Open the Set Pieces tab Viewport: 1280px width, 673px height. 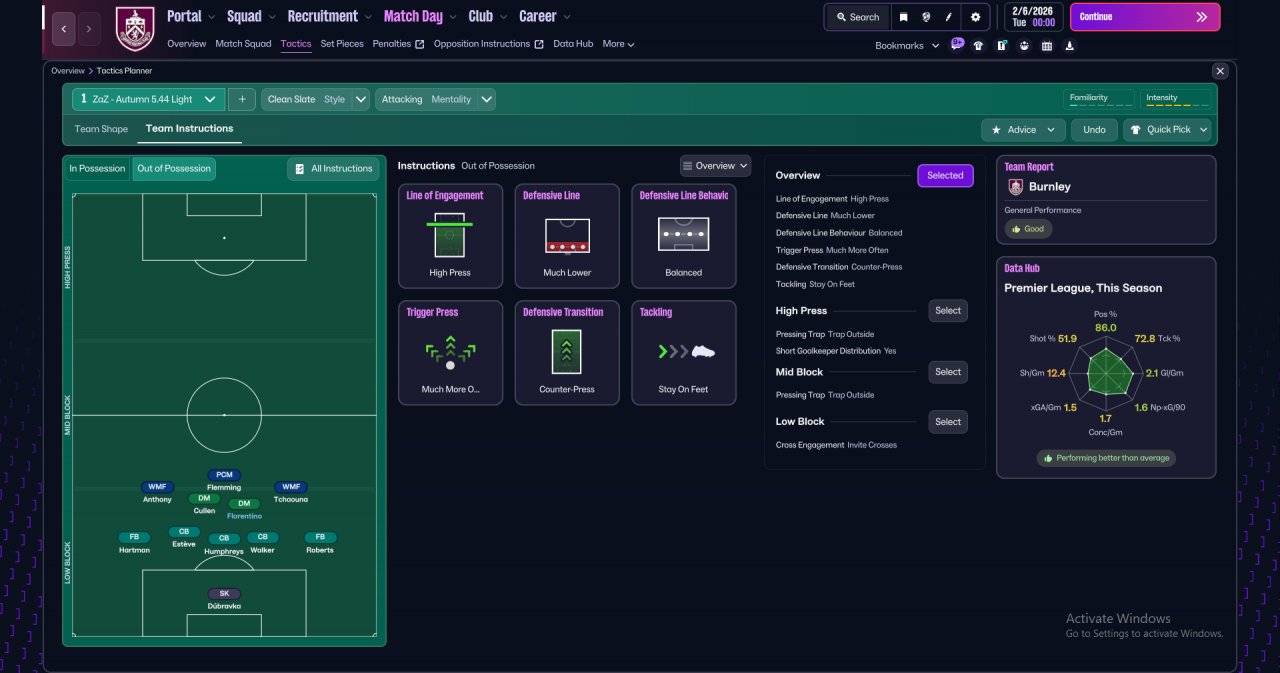click(x=342, y=44)
